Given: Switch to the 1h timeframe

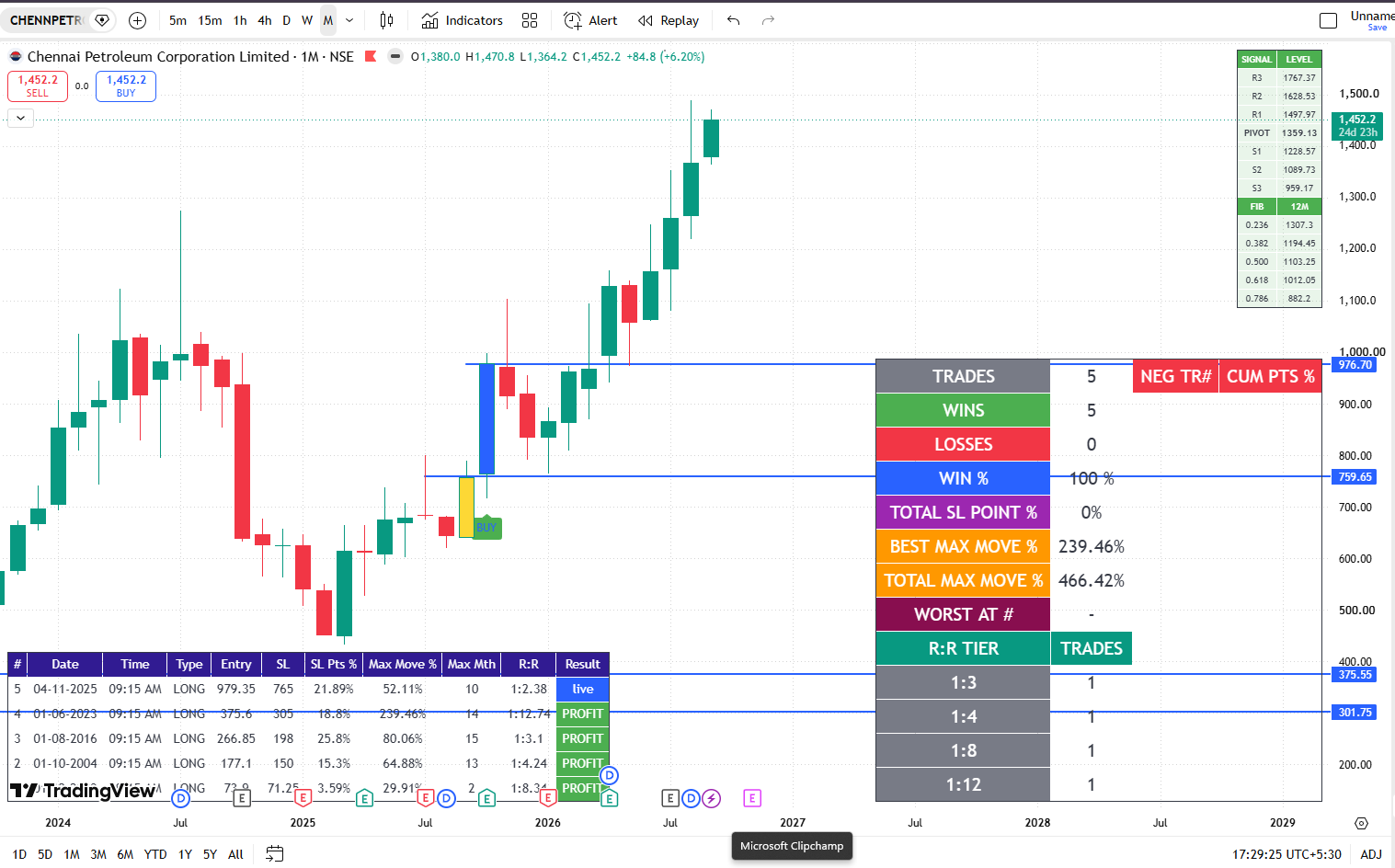Looking at the screenshot, I should coord(240,20).
